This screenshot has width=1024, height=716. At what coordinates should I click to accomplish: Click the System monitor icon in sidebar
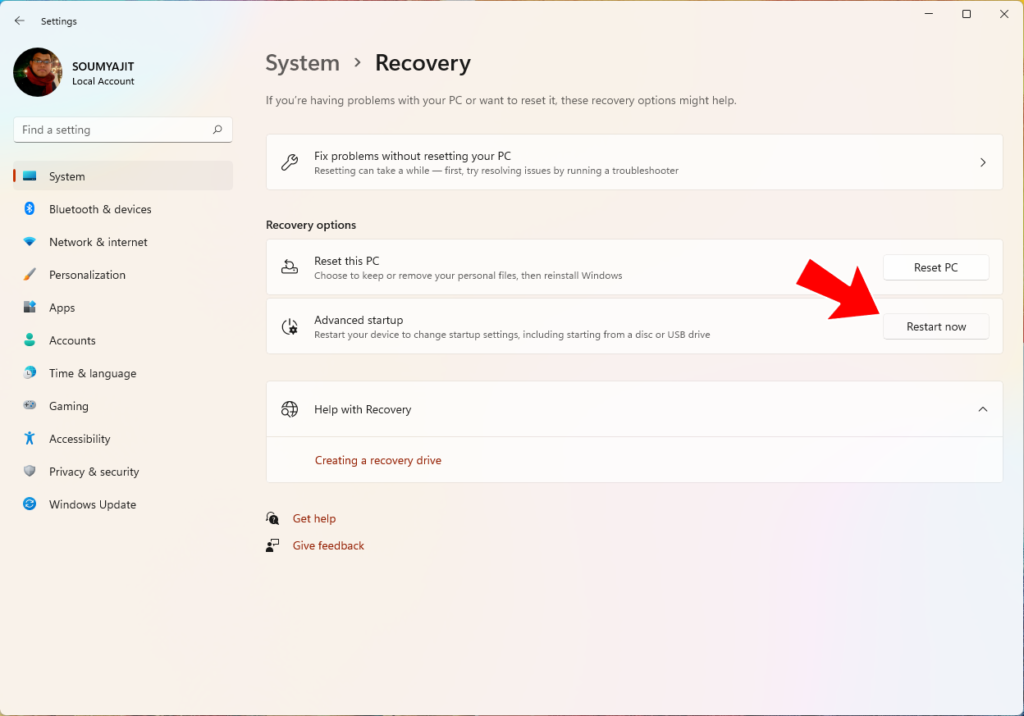pyautogui.click(x=29, y=176)
